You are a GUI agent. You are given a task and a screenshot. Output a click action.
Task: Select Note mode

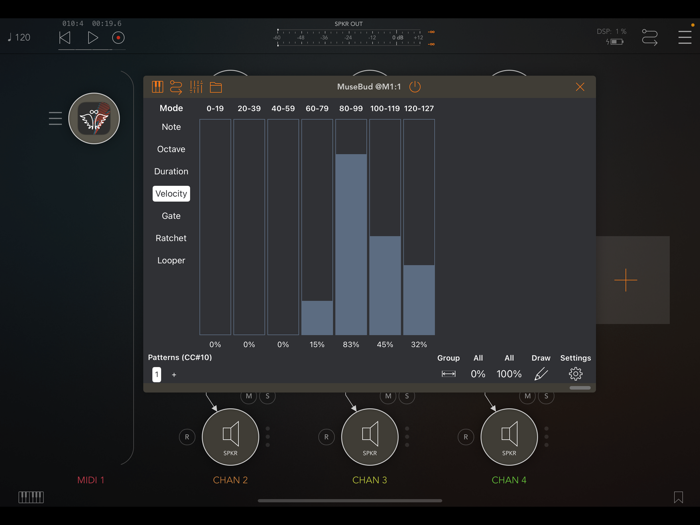tap(171, 127)
